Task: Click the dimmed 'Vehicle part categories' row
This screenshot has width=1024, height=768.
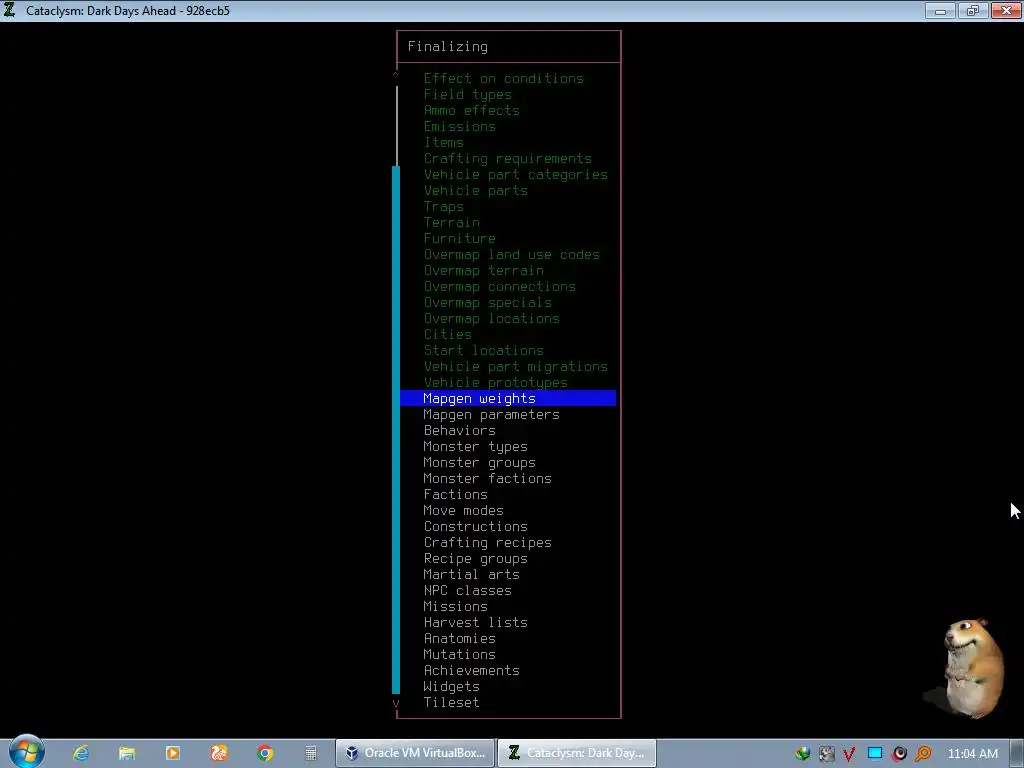Action: (x=515, y=174)
